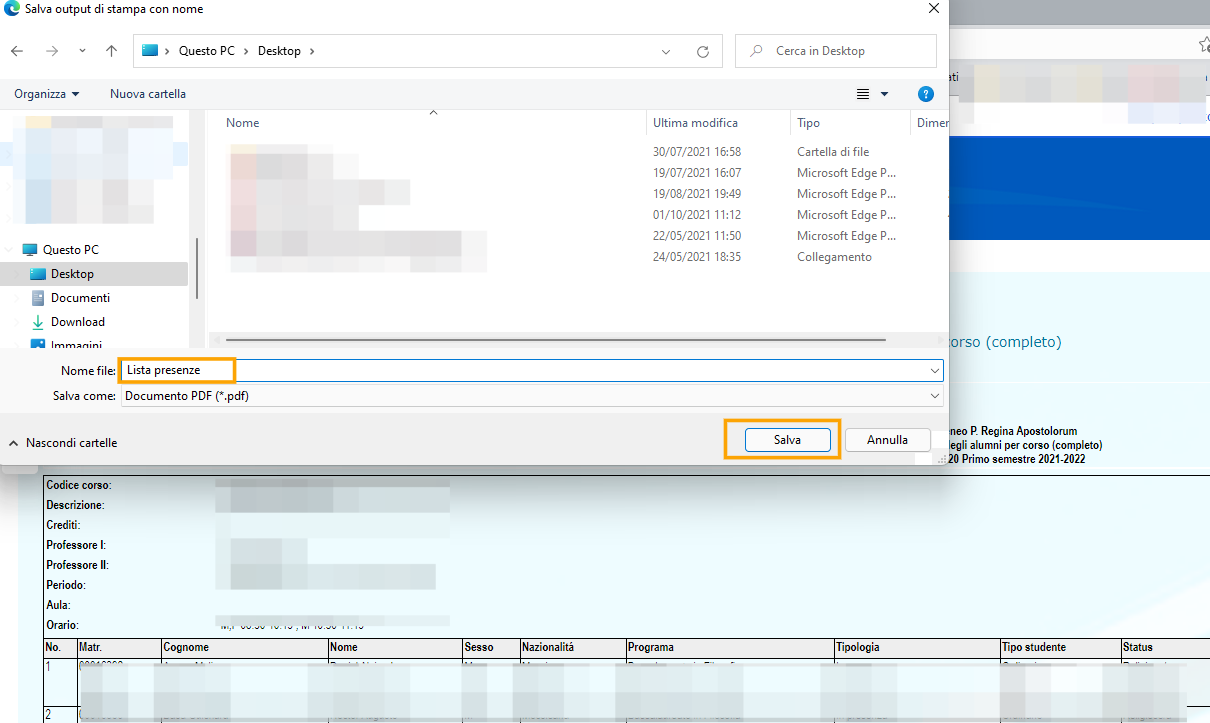
Task: Click the Annulla button
Action: [887, 440]
